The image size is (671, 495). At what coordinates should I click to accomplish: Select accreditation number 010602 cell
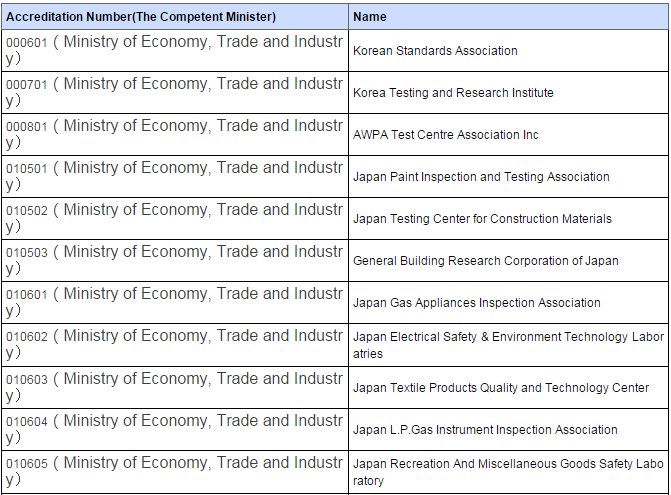click(x=175, y=344)
